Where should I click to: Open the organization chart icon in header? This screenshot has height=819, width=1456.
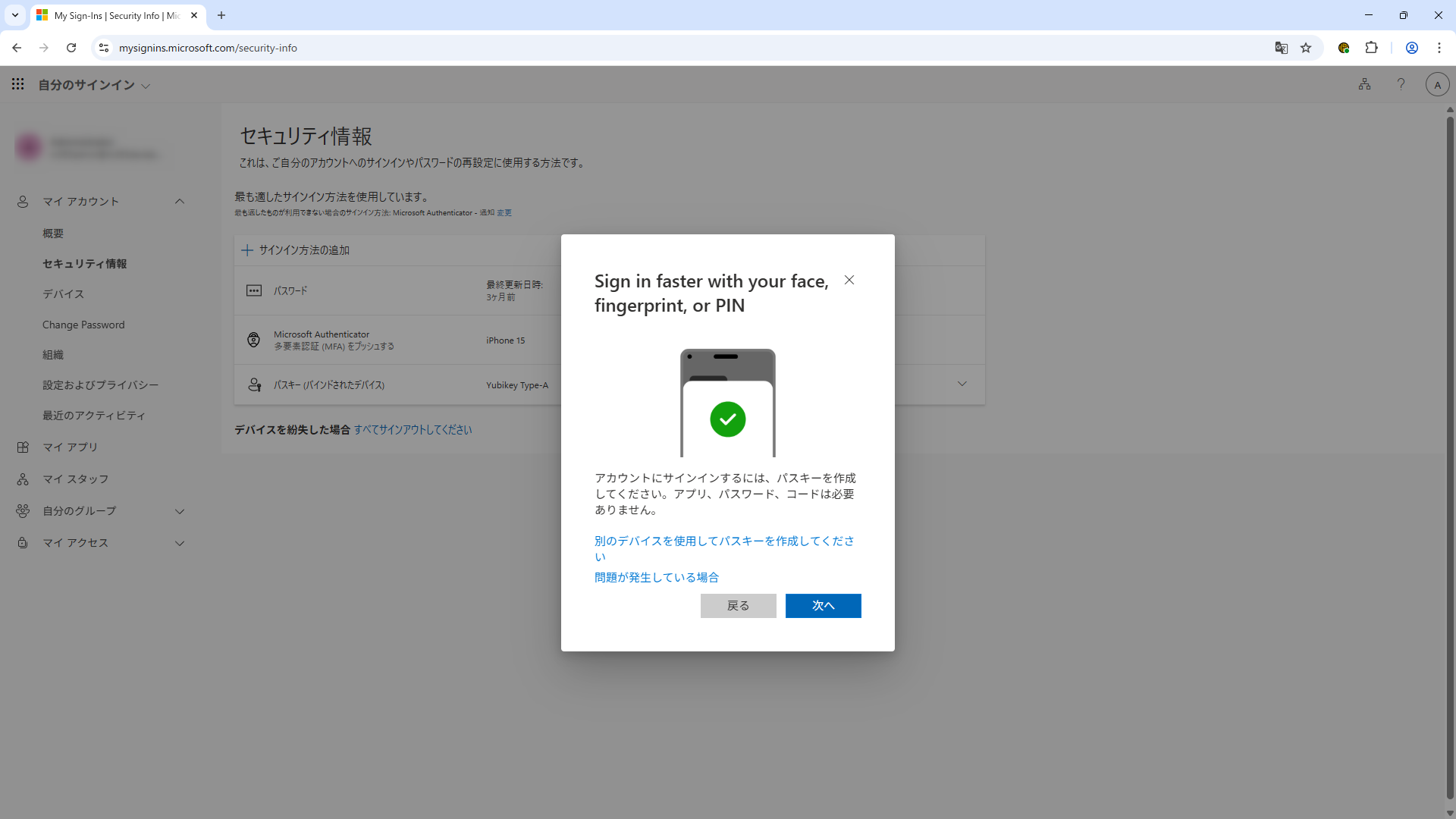coord(1364,84)
